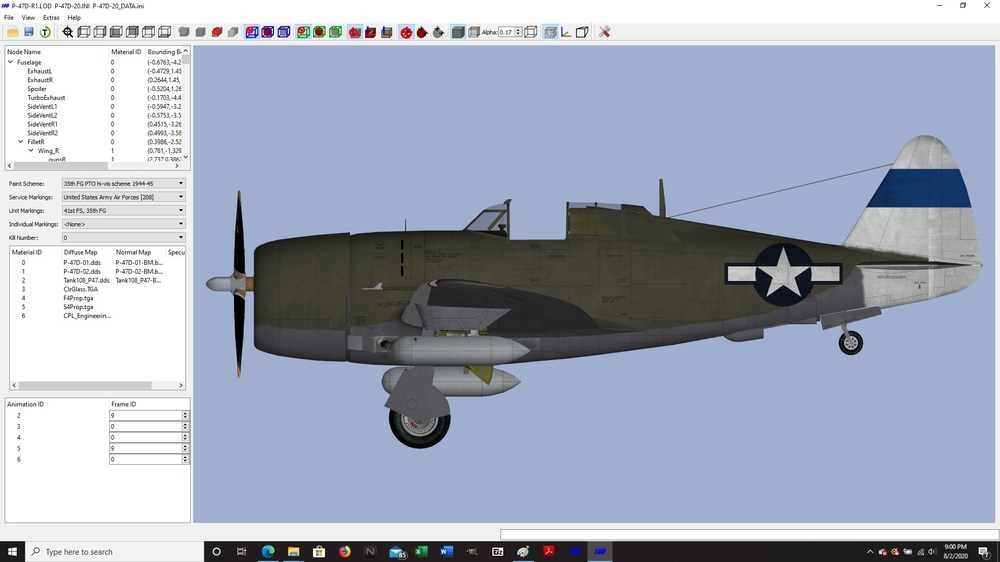Toggle the blue wireframe box with red sphere
Viewport: 1000px width, 562px height.
click(252, 32)
